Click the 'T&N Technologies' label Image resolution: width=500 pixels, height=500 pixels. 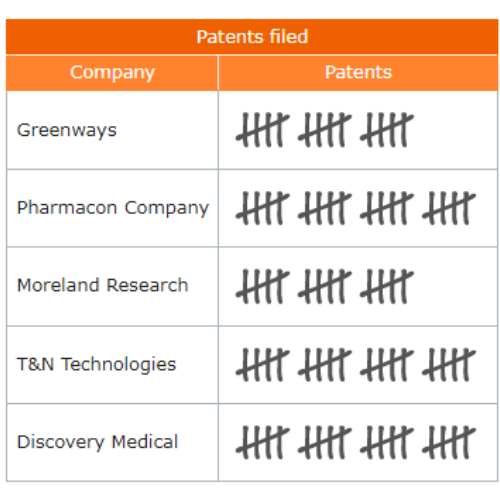[96, 364]
